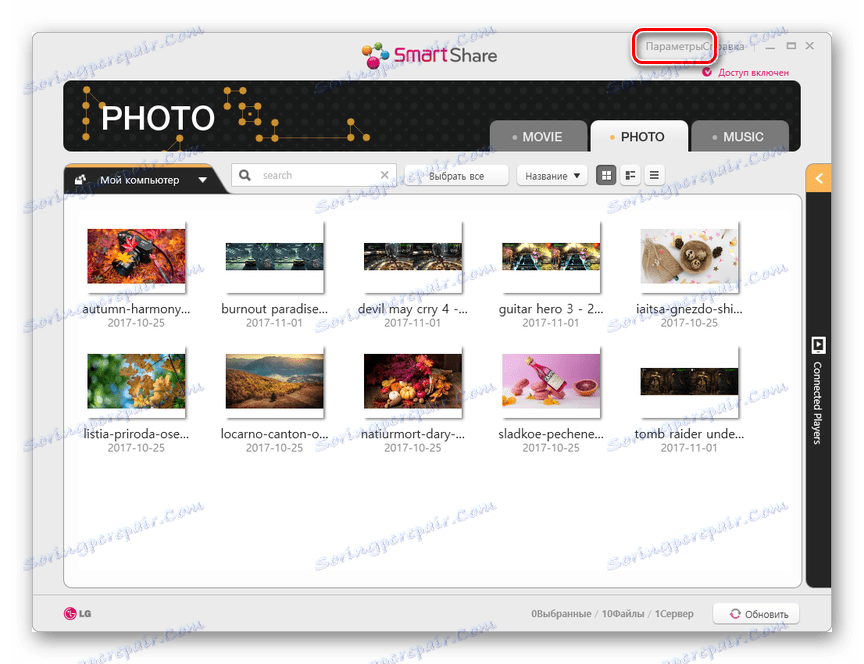
Task: Click the shared computer icon beside Мой компьютер
Action: click(80, 180)
